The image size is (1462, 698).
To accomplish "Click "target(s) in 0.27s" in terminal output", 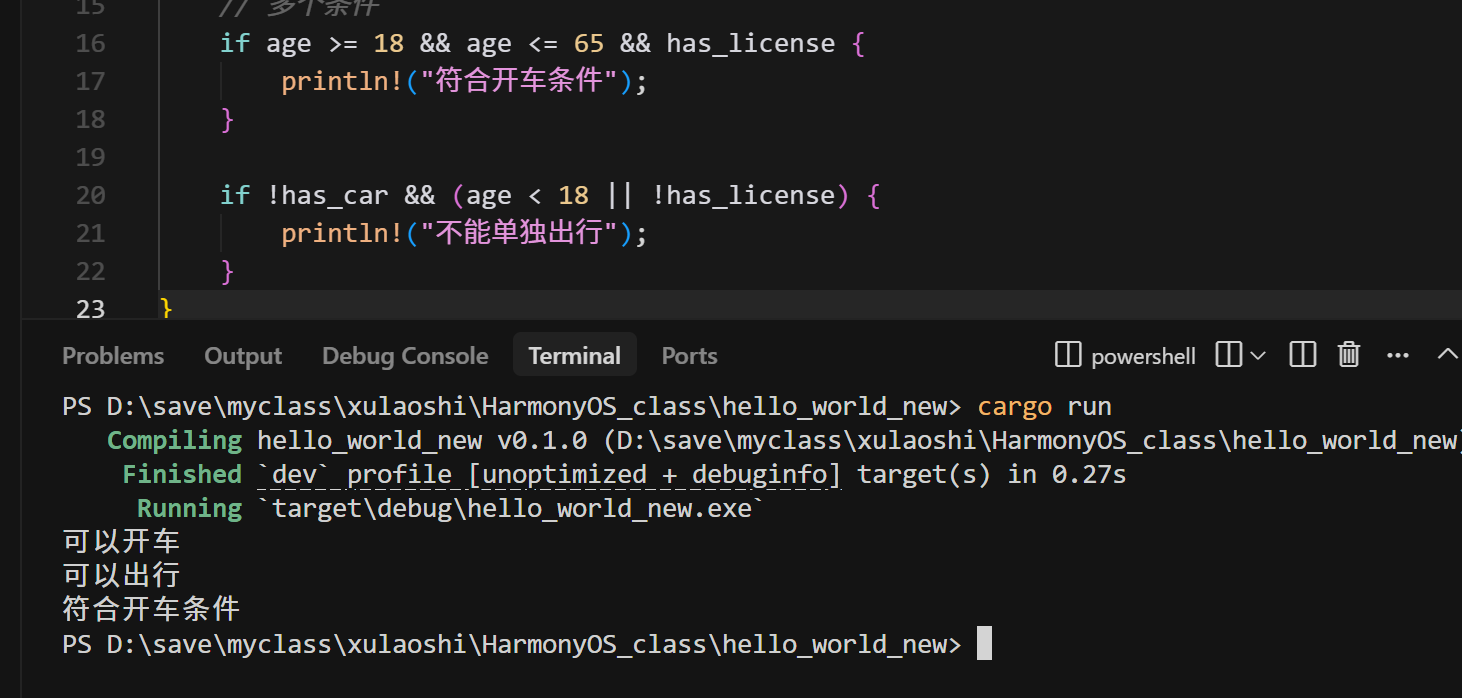I will click(992, 474).
